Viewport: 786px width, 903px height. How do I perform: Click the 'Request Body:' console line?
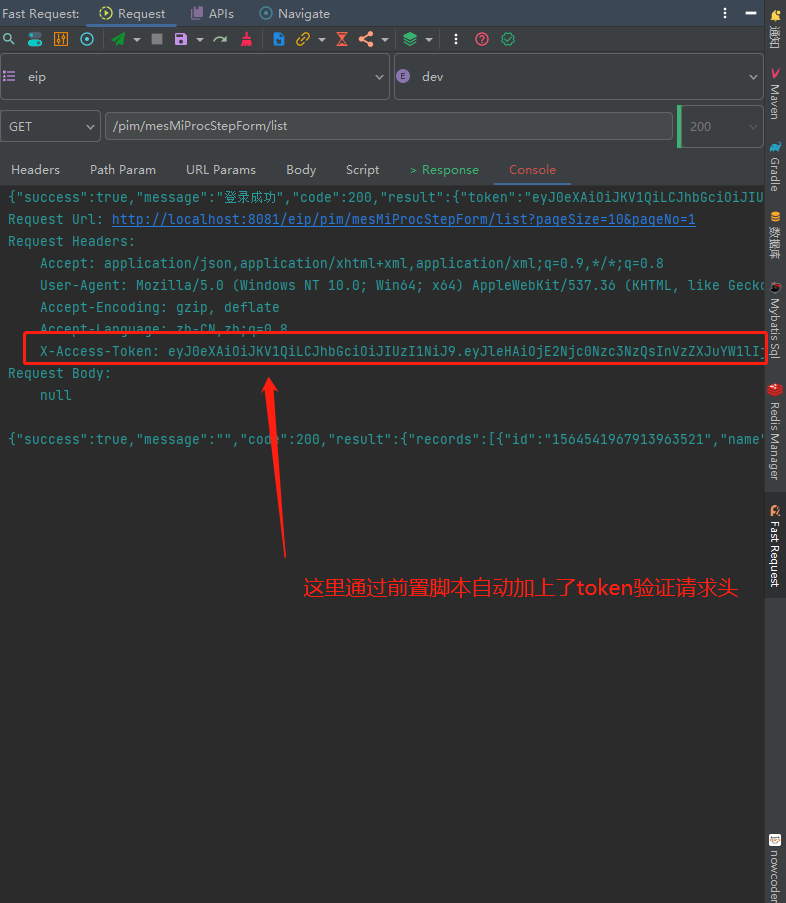59,373
